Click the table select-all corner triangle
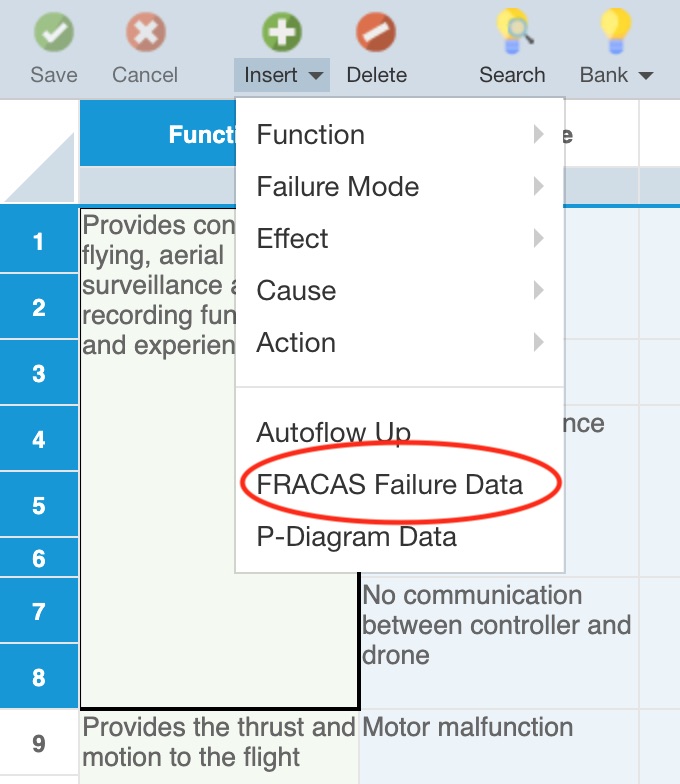Image resolution: width=680 pixels, height=784 pixels. click(x=39, y=168)
